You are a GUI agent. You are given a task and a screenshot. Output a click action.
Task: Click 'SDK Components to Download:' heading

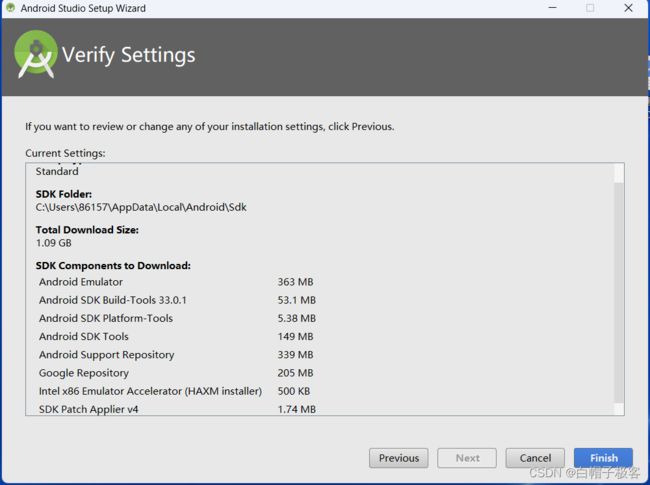113,265
